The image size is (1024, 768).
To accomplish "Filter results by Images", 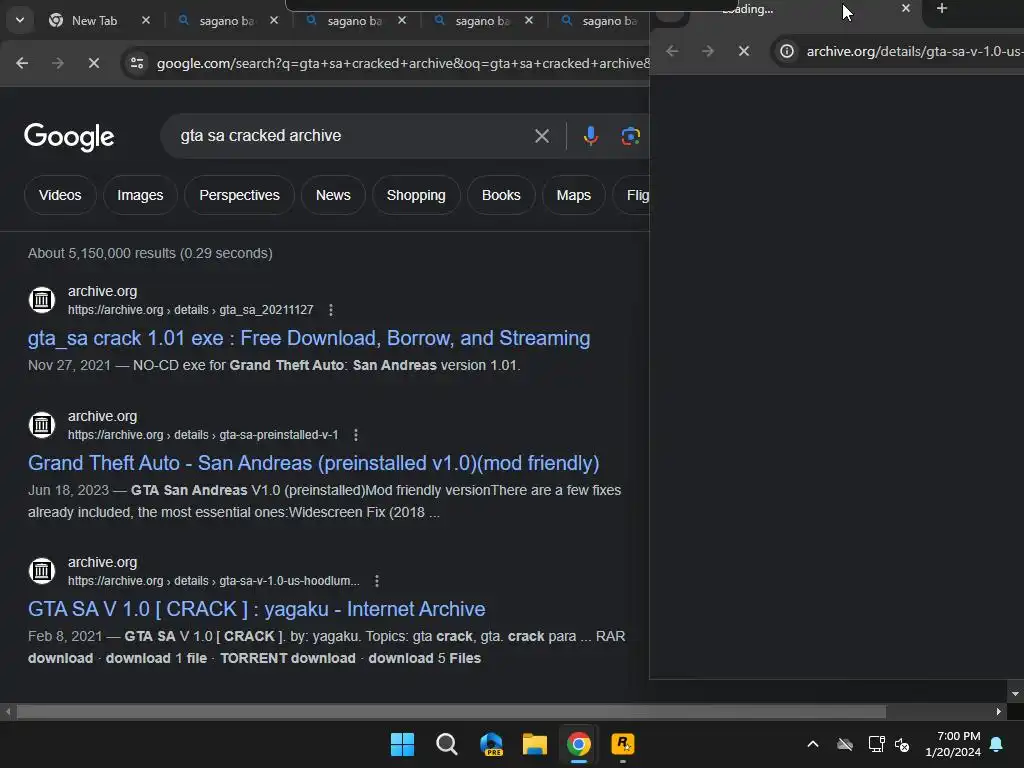I will 140,195.
